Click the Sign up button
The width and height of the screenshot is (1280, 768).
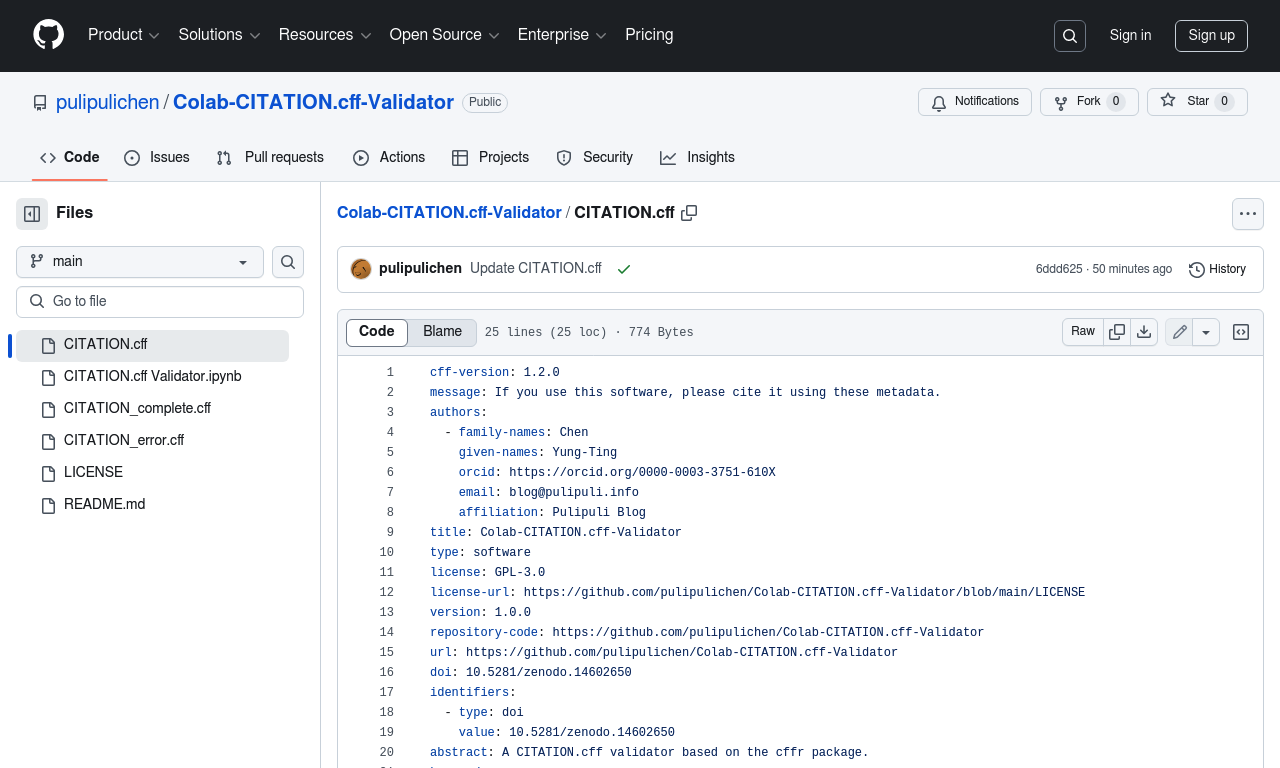[1211, 35]
